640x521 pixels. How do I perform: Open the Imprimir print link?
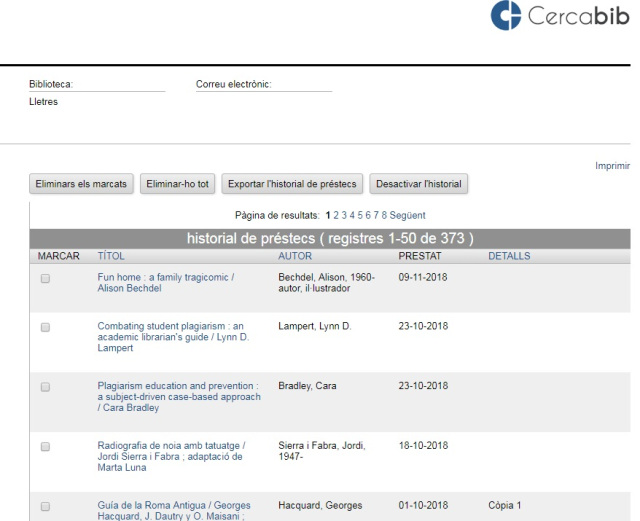click(x=612, y=165)
